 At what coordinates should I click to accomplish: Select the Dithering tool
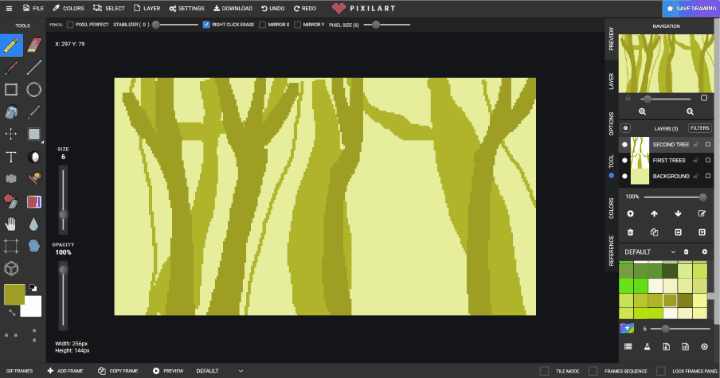11,179
